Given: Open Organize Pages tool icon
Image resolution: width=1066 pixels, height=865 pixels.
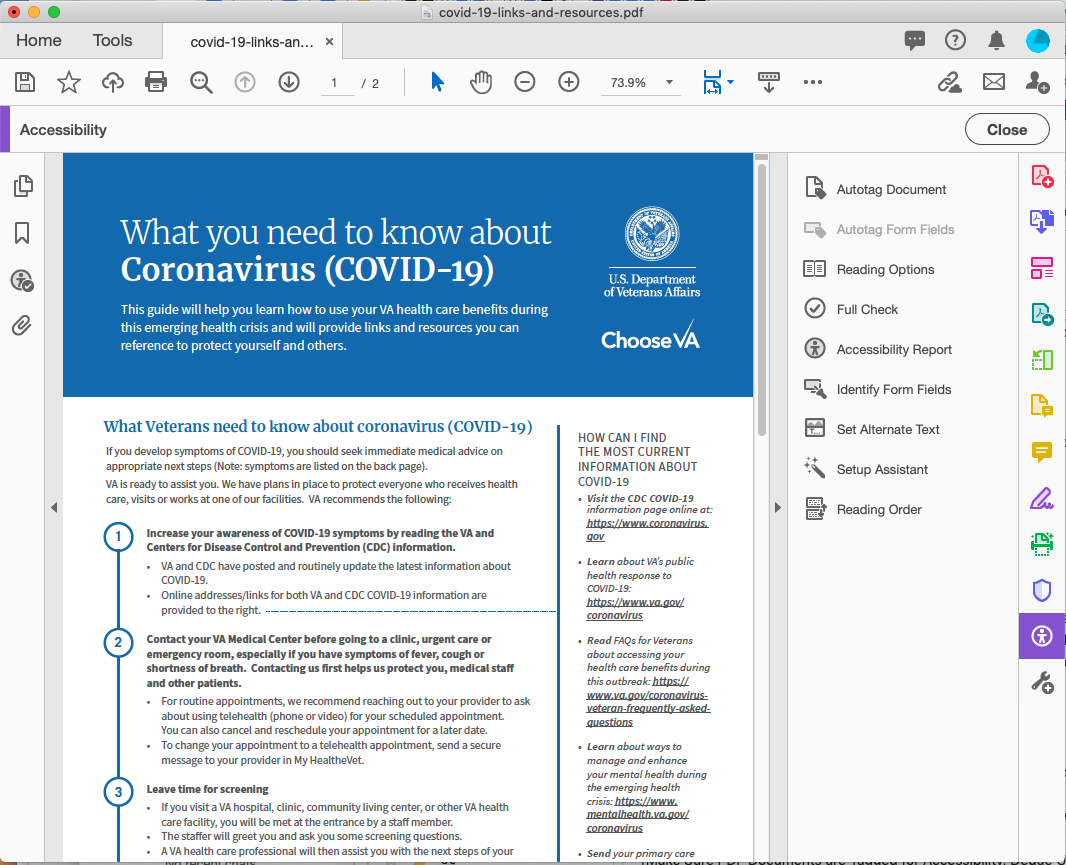Looking at the screenshot, I should [1042, 359].
